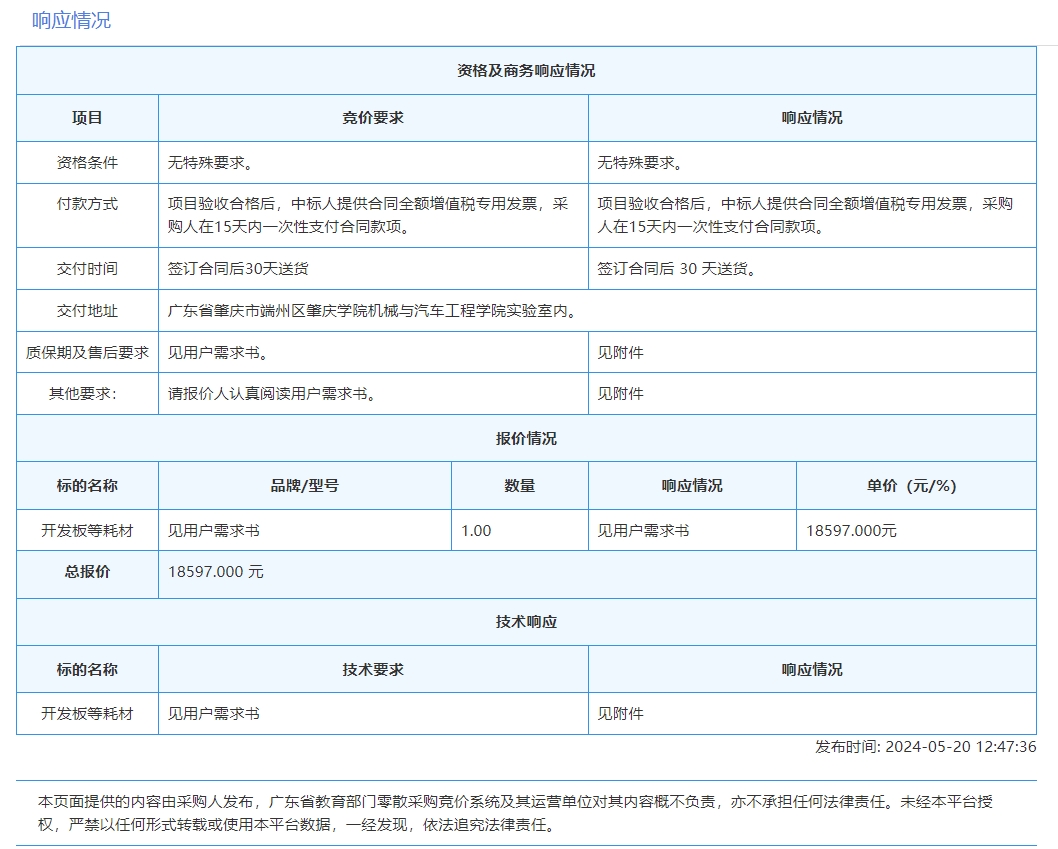Image resolution: width=1058 pixels, height=849 pixels.
Task: Click the 1.00 quantity cell
Action: pyautogui.click(x=476, y=531)
